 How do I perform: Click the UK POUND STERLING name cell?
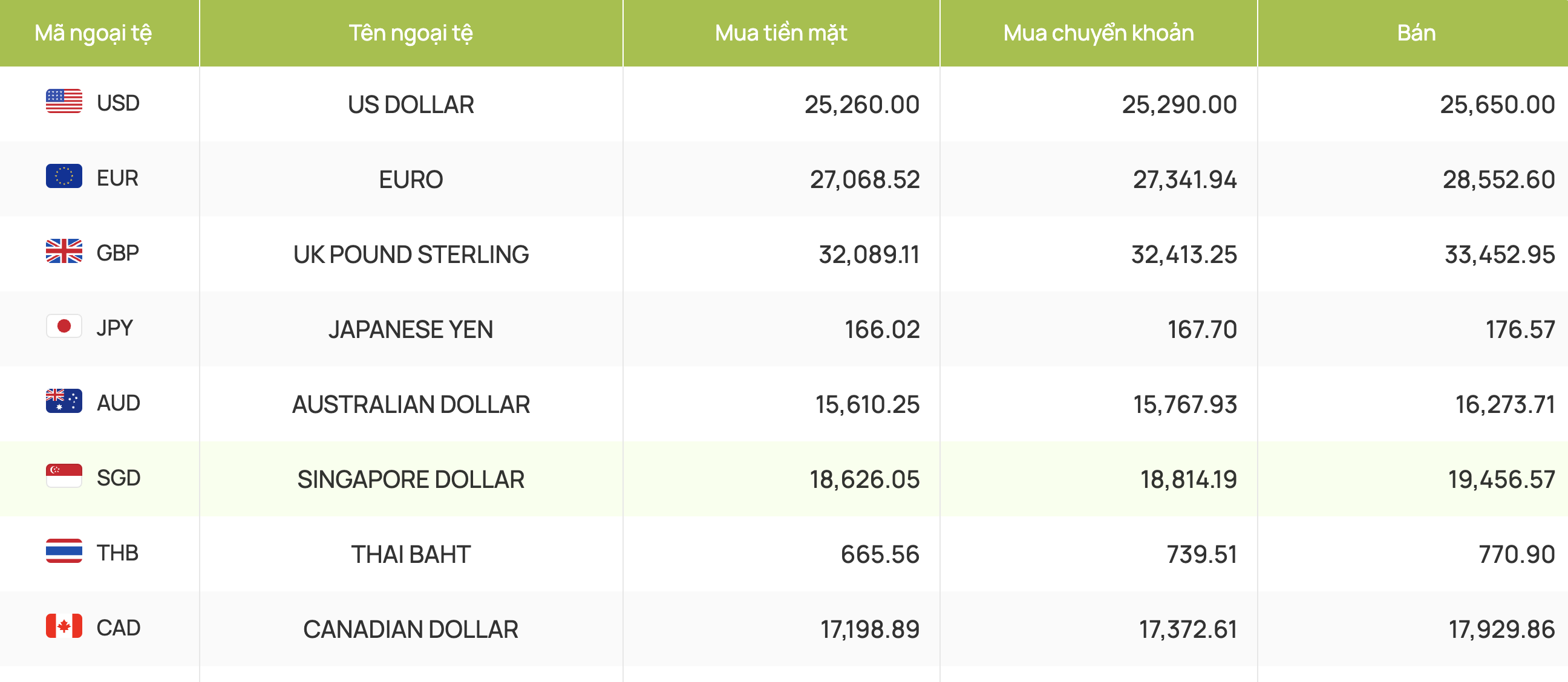(411, 255)
